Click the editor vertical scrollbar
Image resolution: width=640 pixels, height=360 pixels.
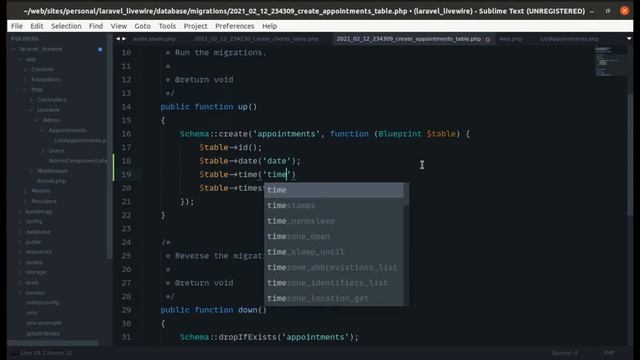pyautogui.click(x=630, y=154)
